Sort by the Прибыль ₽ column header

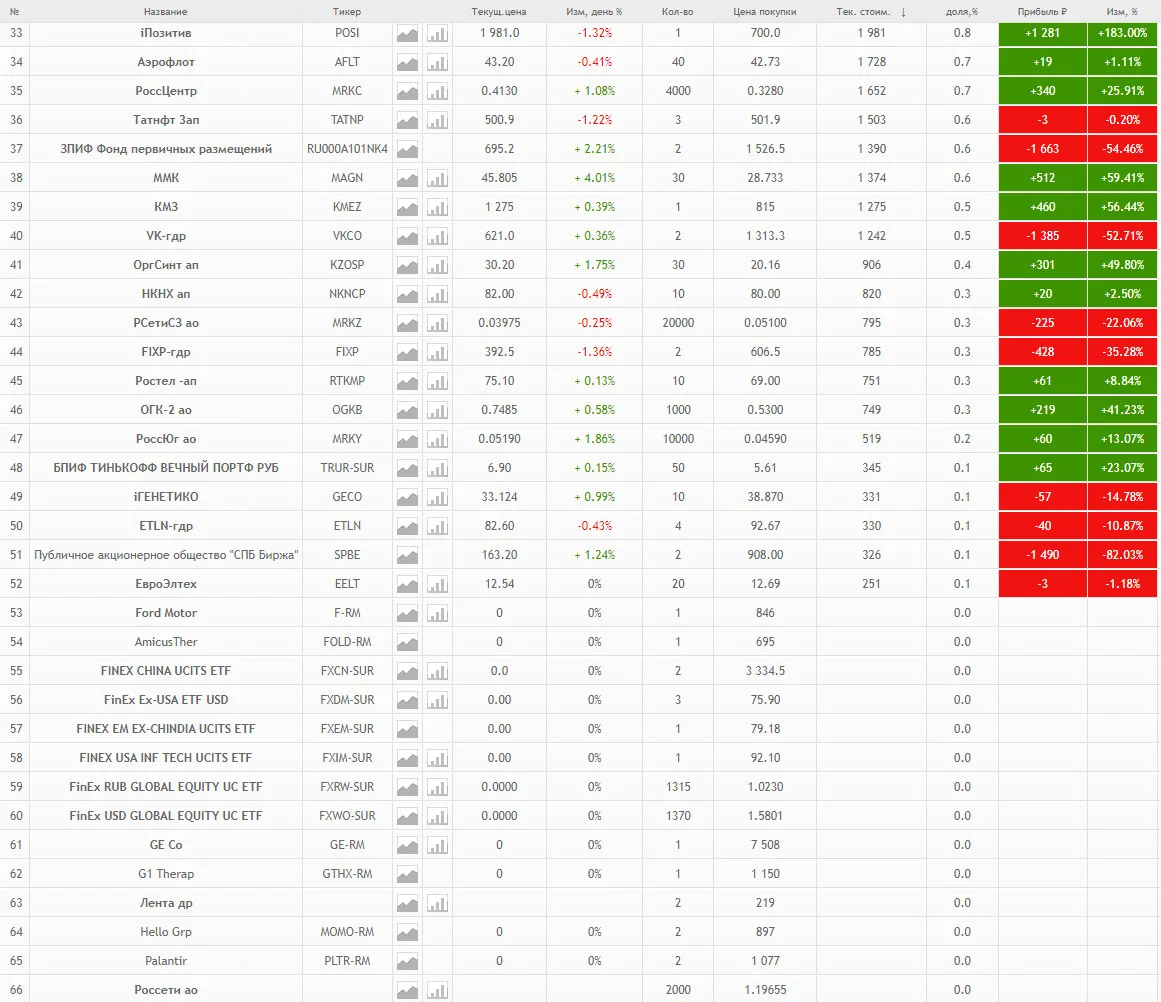click(x=1042, y=12)
